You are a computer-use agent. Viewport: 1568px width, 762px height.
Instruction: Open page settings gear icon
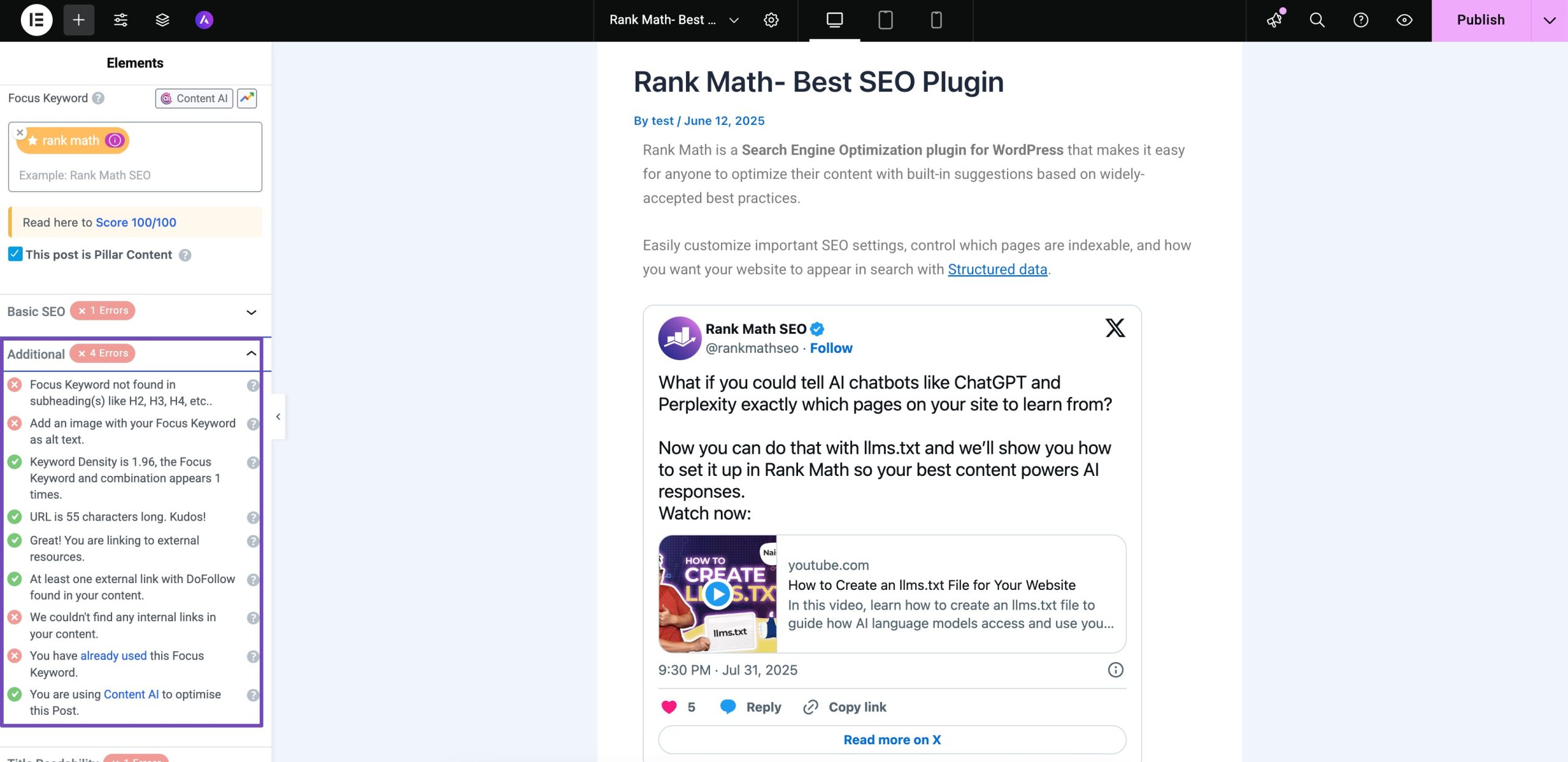pyautogui.click(x=771, y=20)
